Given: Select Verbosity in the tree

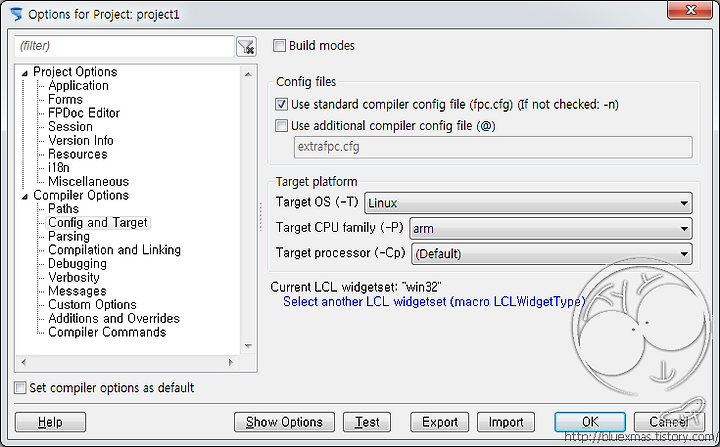Looking at the screenshot, I should [73, 277].
